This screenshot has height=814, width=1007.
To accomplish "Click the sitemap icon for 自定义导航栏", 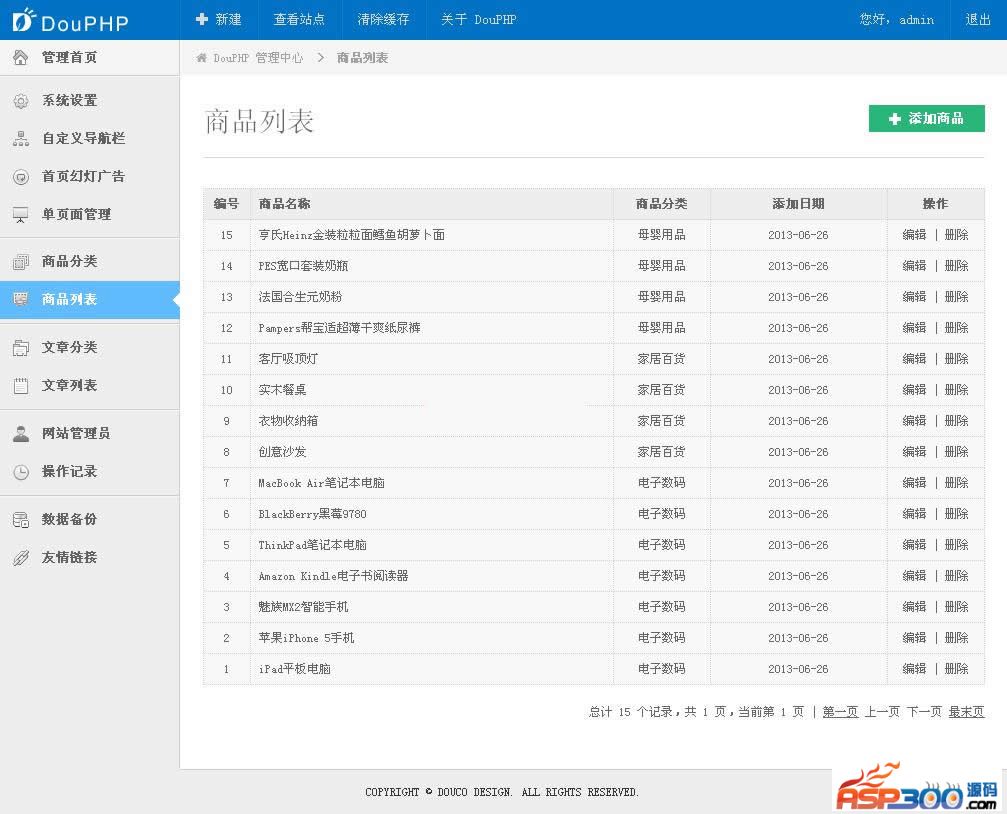I will [21, 139].
